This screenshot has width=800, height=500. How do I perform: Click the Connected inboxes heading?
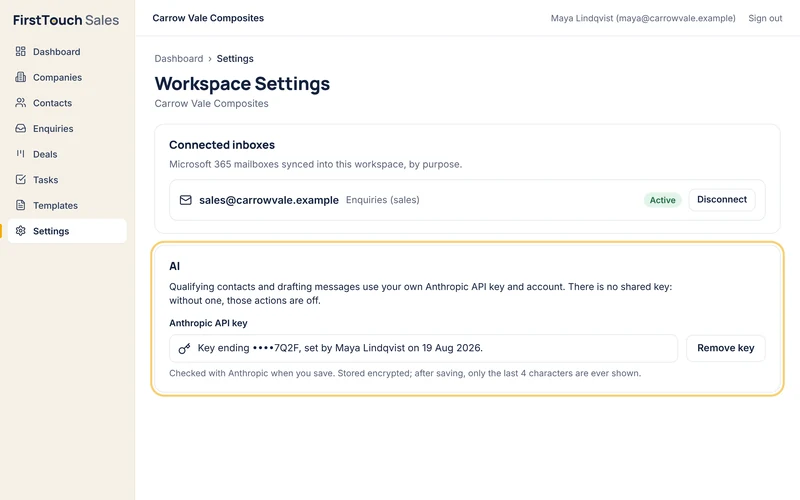click(222, 145)
